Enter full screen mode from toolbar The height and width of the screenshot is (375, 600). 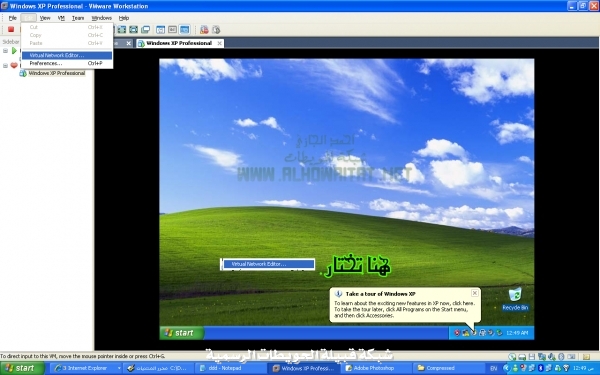click(x=122, y=29)
